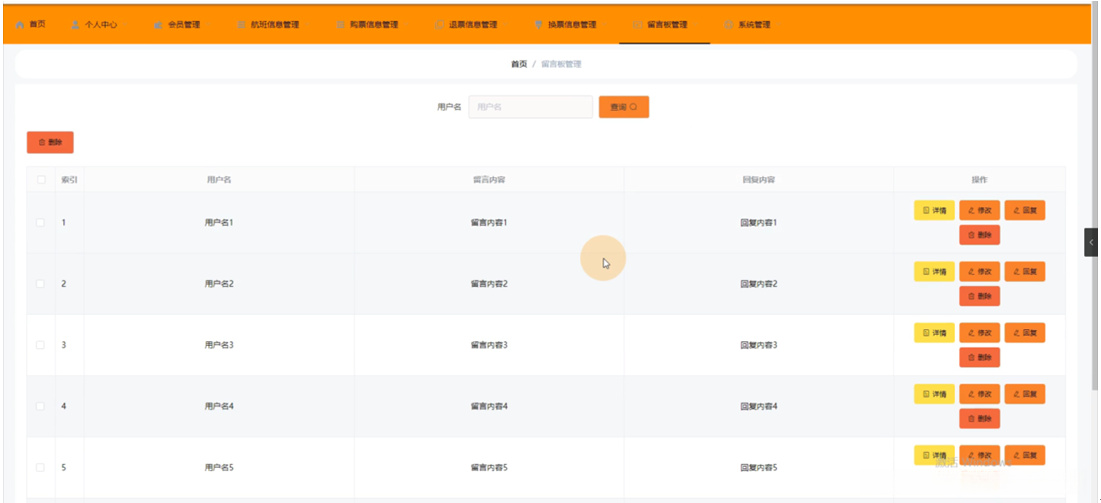Image resolution: width=1101 pixels, height=503 pixels.
Task: Click 回复 for 用户名1 row
Action: (x=1024, y=210)
